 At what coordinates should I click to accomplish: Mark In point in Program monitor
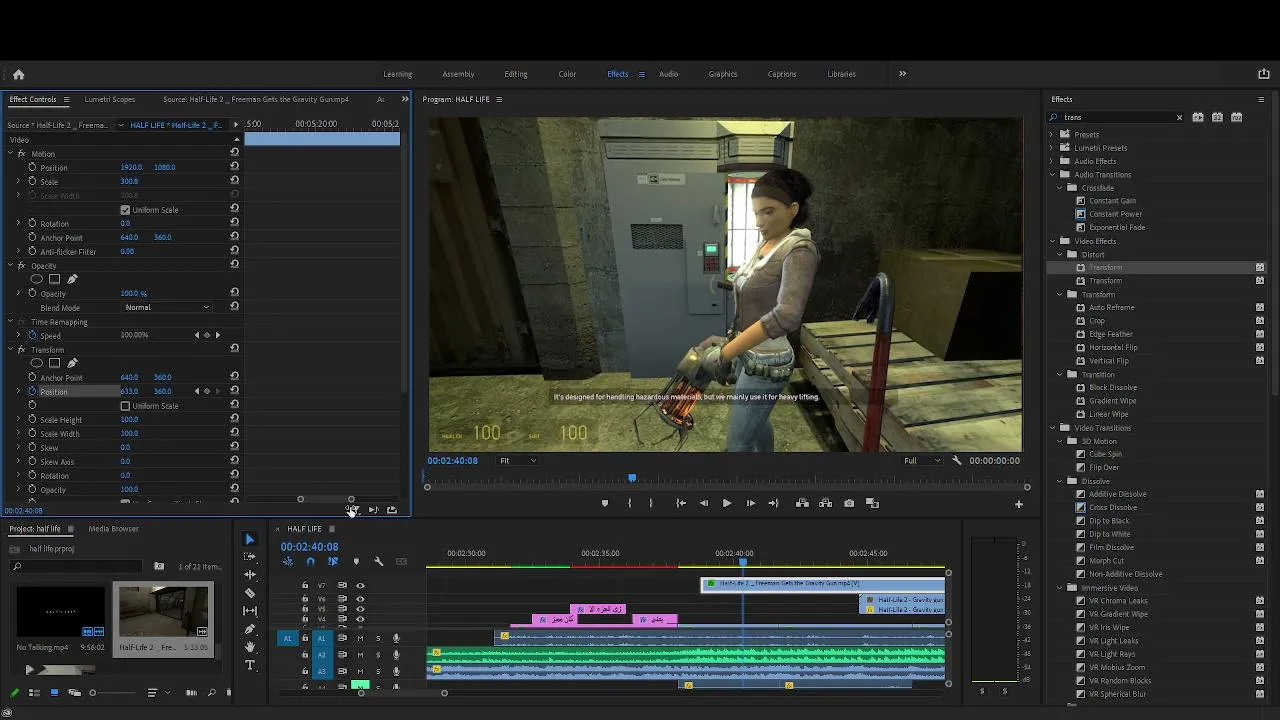pos(629,504)
